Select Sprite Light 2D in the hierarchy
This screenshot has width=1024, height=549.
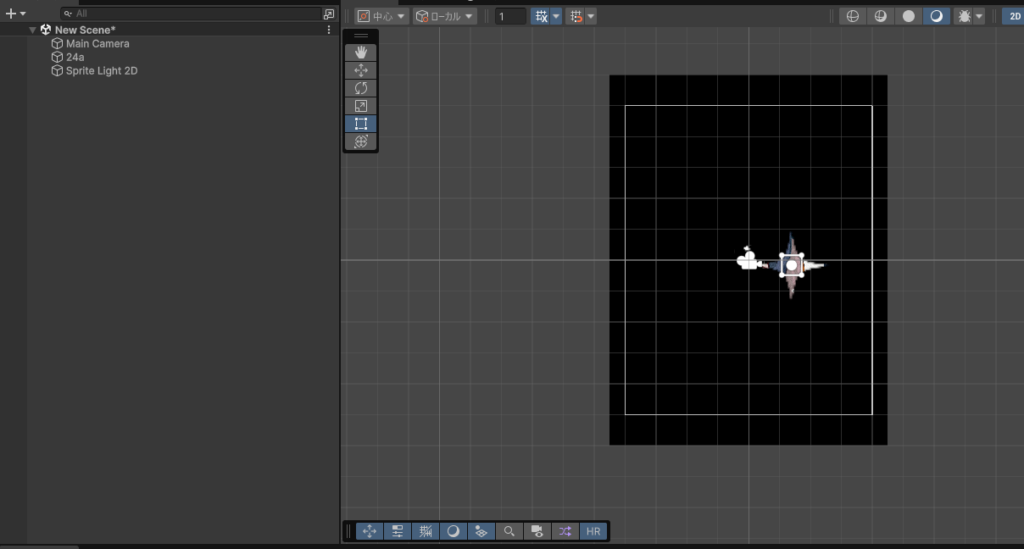pyautogui.click(x=101, y=71)
